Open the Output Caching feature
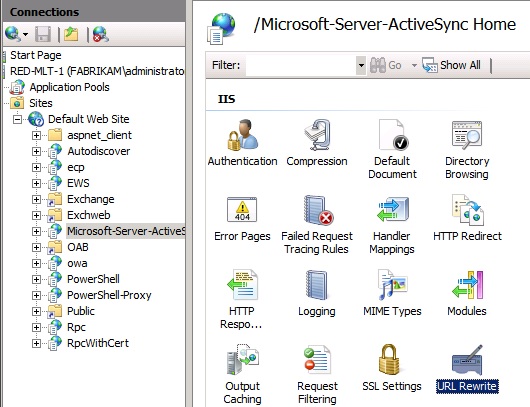This screenshot has height=407, width=530. click(x=242, y=374)
